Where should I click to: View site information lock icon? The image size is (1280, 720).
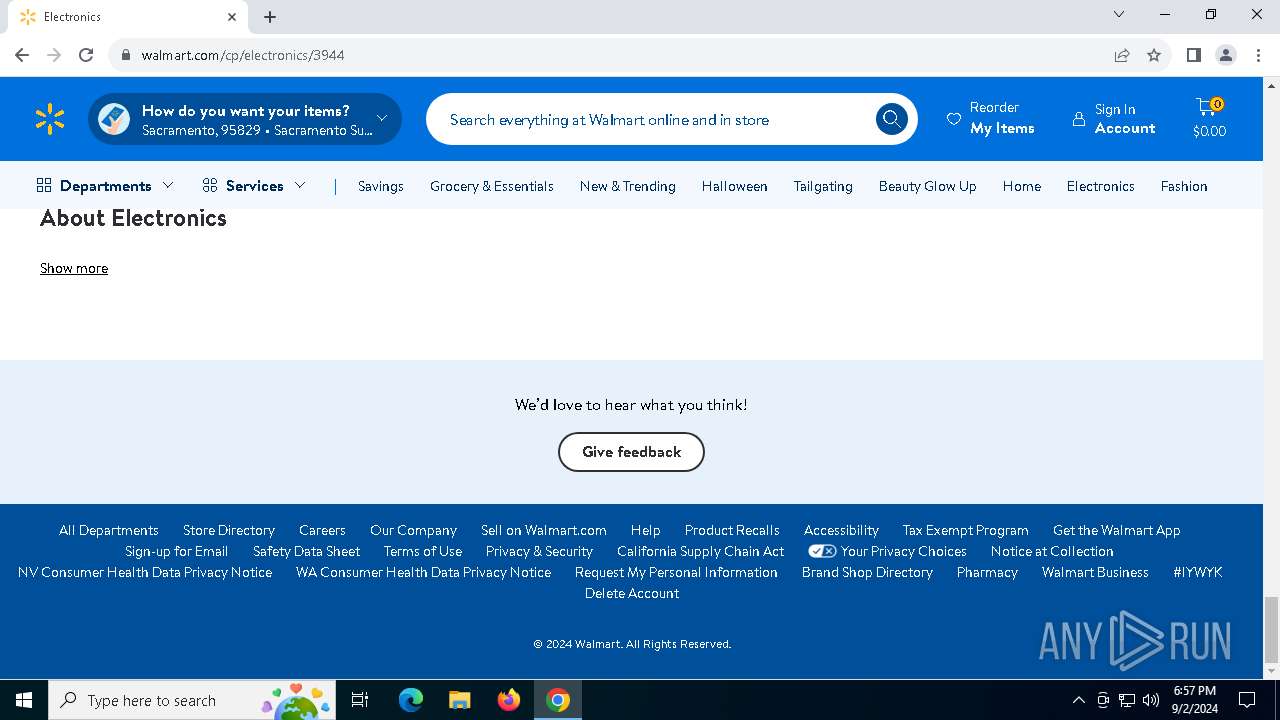pos(125,55)
